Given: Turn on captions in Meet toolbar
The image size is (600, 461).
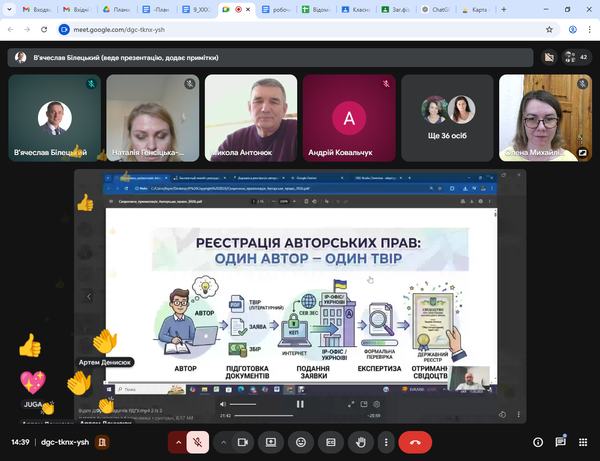Looking at the screenshot, I should [x=331, y=442].
